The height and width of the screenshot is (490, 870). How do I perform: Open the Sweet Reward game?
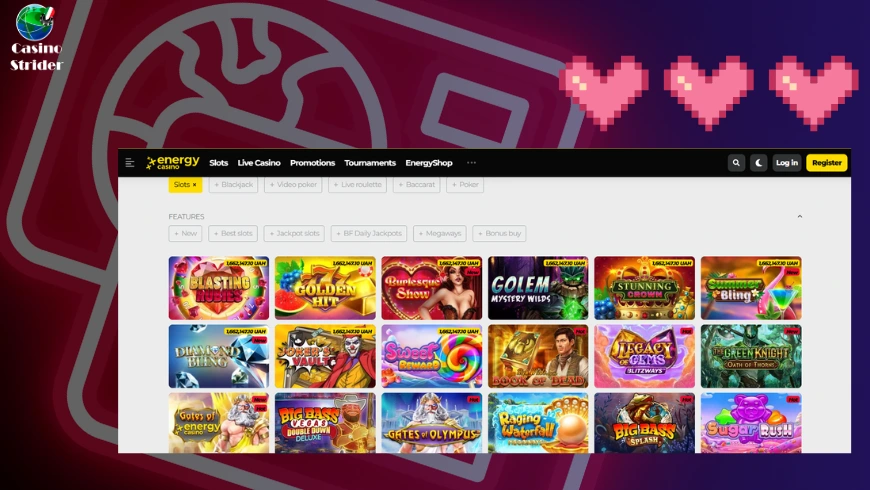tap(432, 356)
